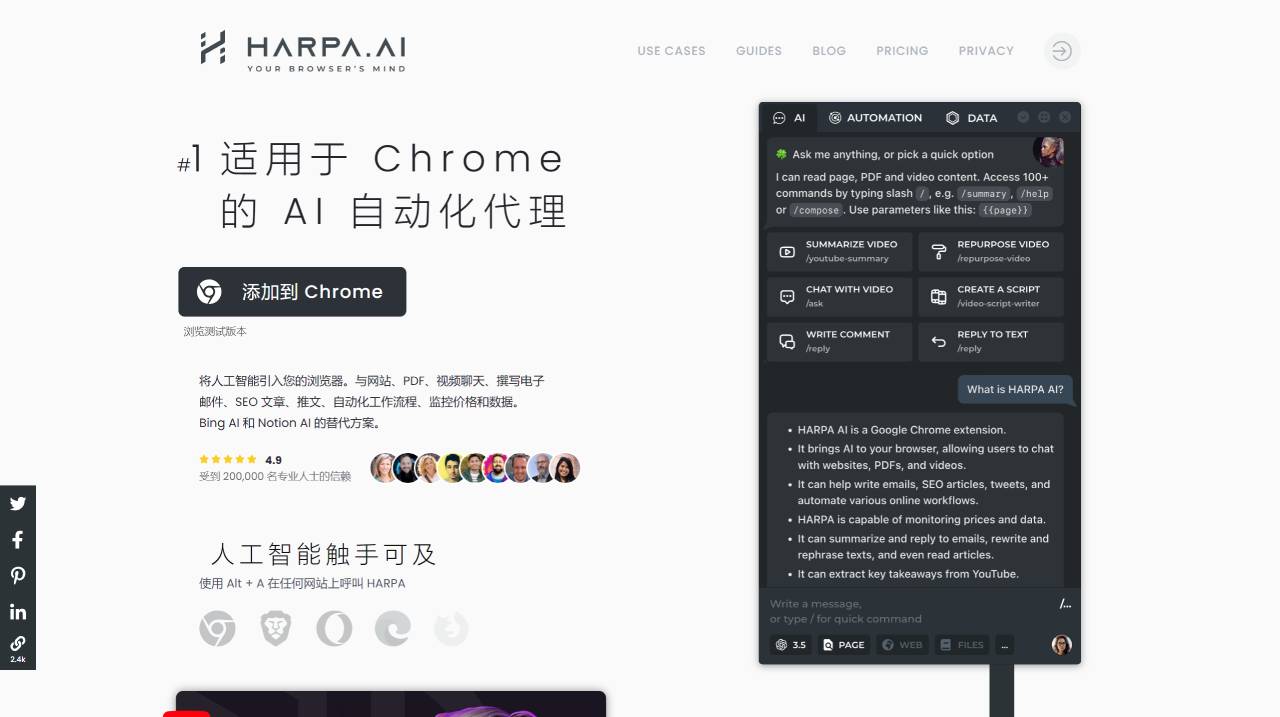Click the 添加到 Chrome button
The height and width of the screenshot is (717, 1280).
292,291
